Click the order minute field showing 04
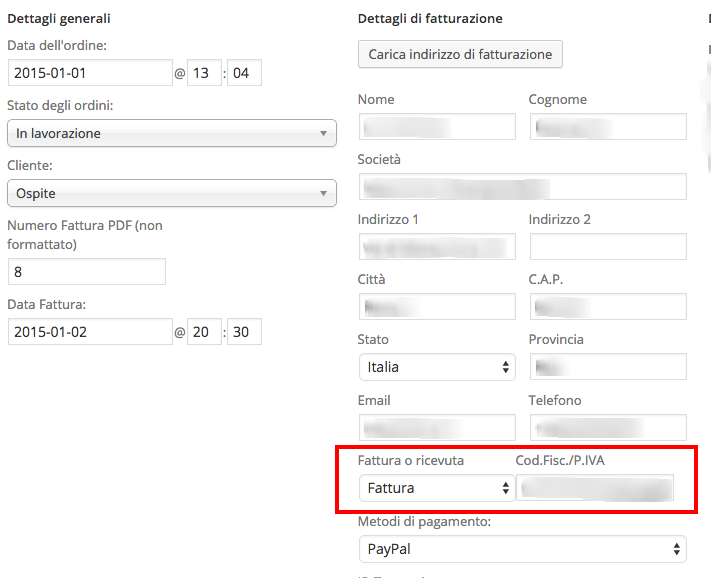 tap(244, 73)
